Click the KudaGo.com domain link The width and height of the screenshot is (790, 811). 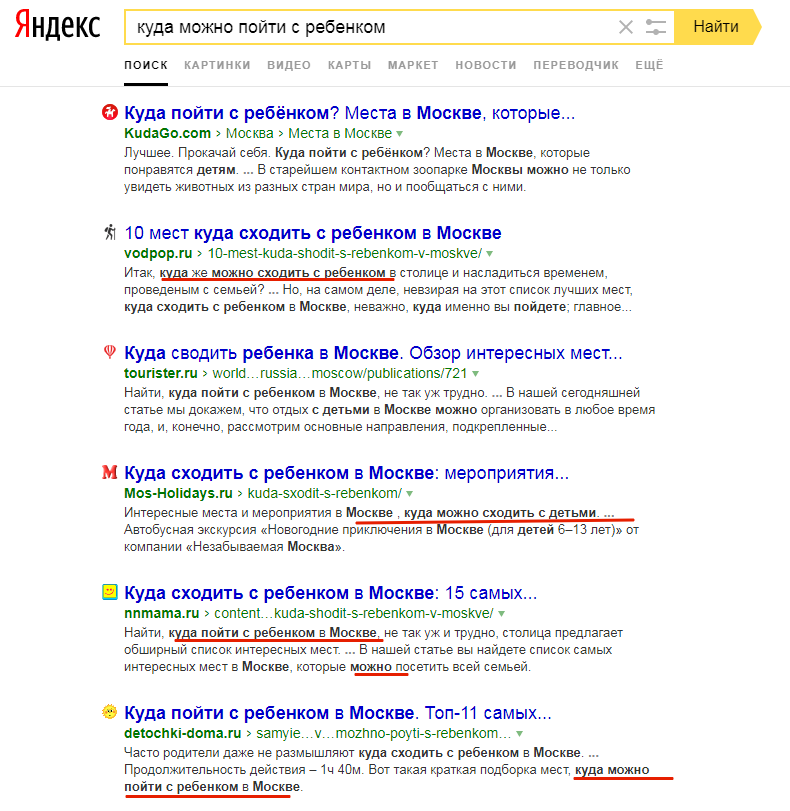[167, 133]
